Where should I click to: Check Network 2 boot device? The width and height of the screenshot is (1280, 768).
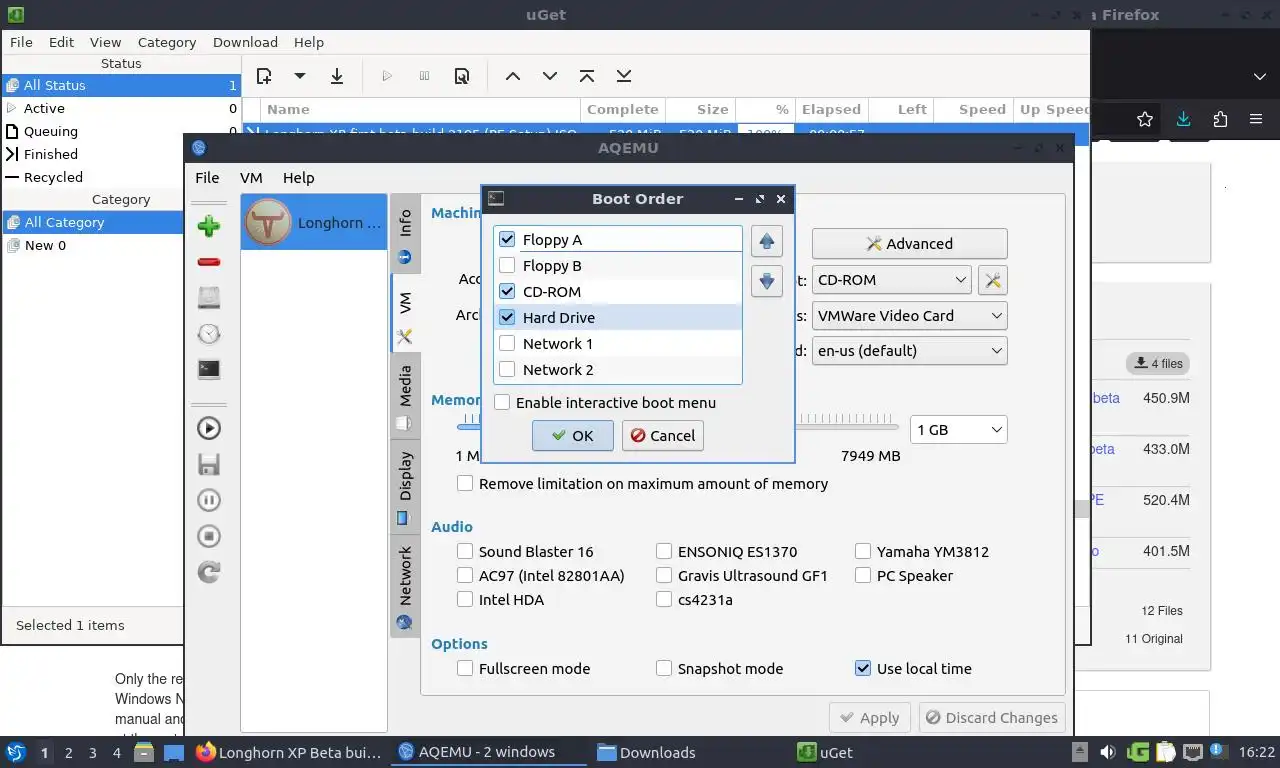(x=507, y=369)
